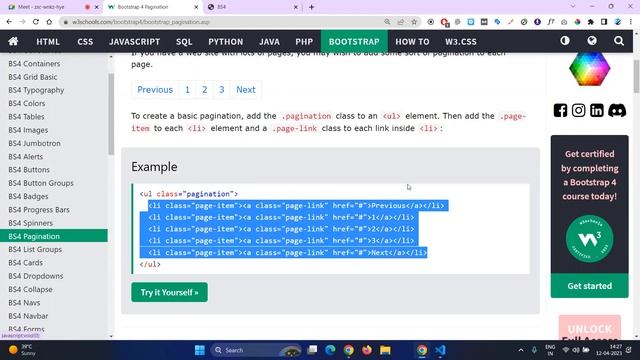Click the Next pagination link
Viewport: 640px width, 360px height.
pos(246,90)
